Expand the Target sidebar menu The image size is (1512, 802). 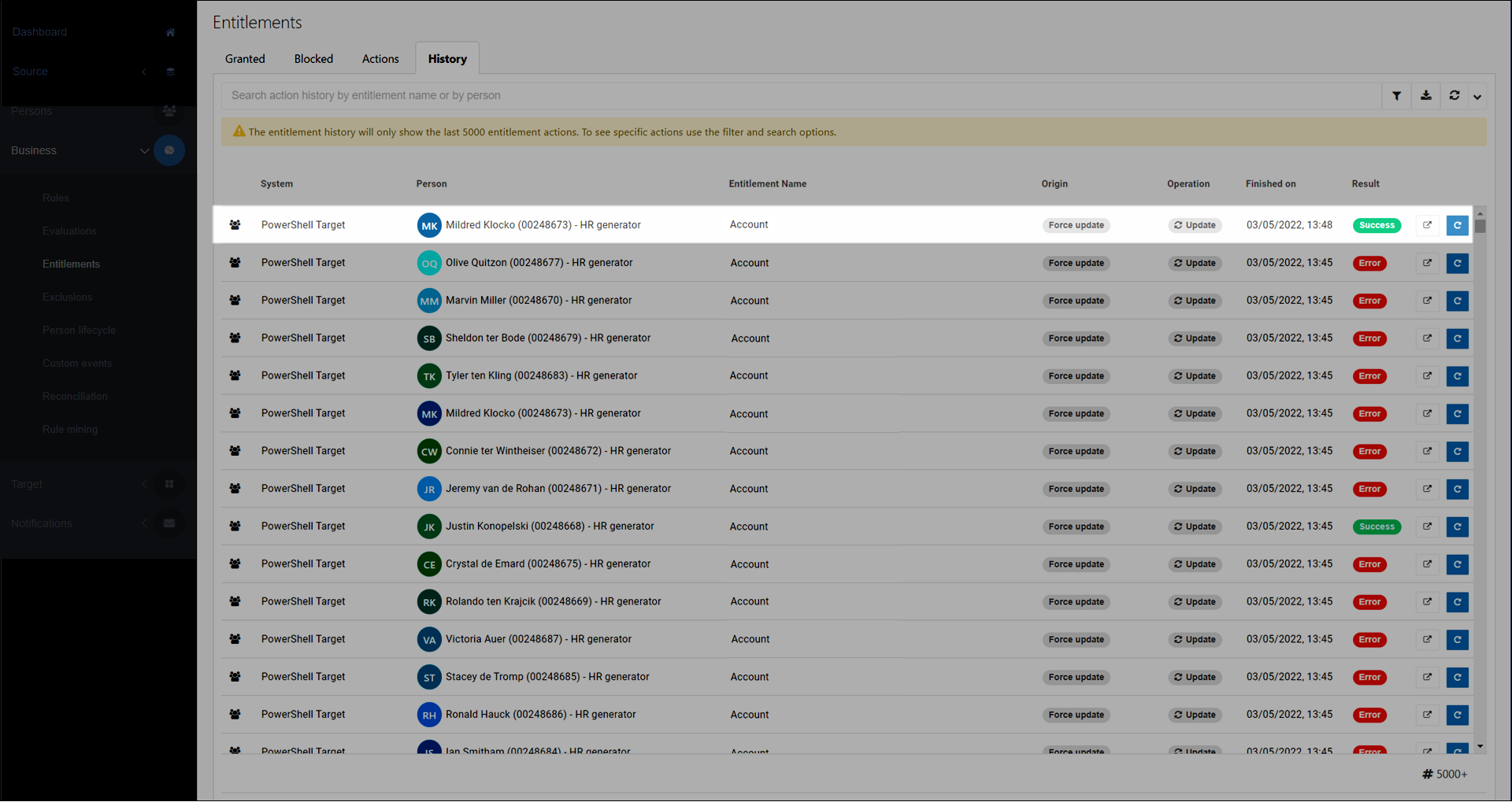pos(144,484)
